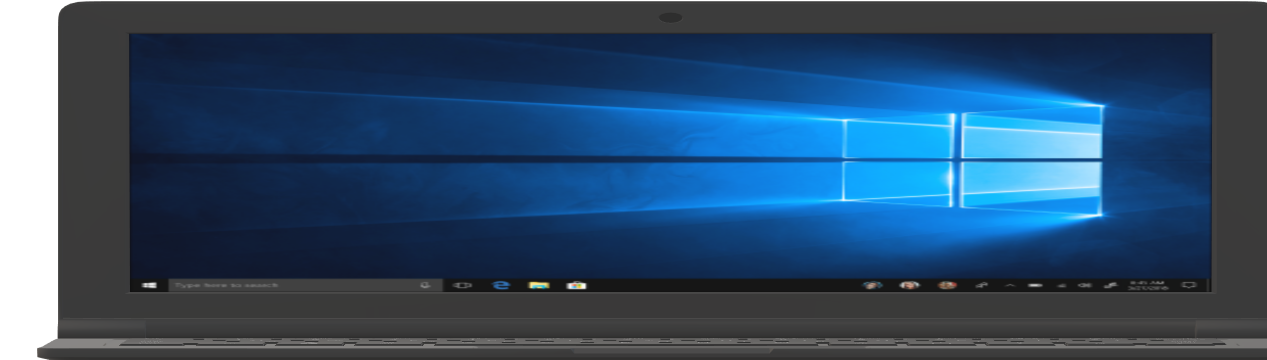This screenshot has width=1267, height=360.
Task: Open the third pinned contact avatar
Action: click(x=947, y=285)
